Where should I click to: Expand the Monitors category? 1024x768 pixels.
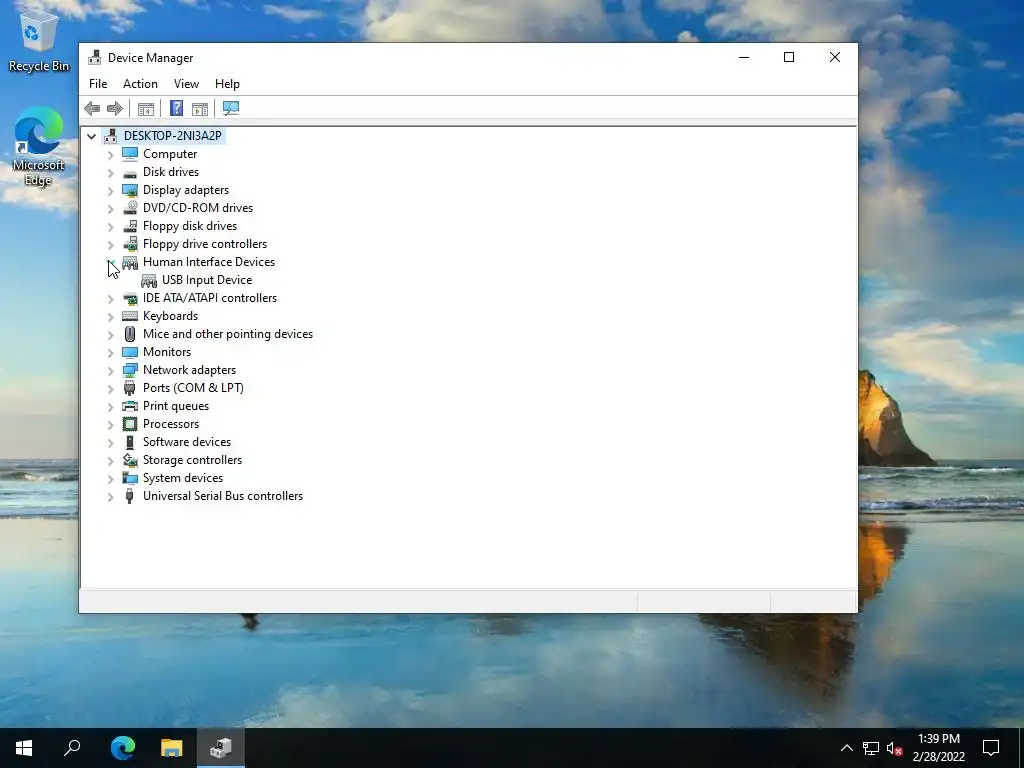click(110, 353)
